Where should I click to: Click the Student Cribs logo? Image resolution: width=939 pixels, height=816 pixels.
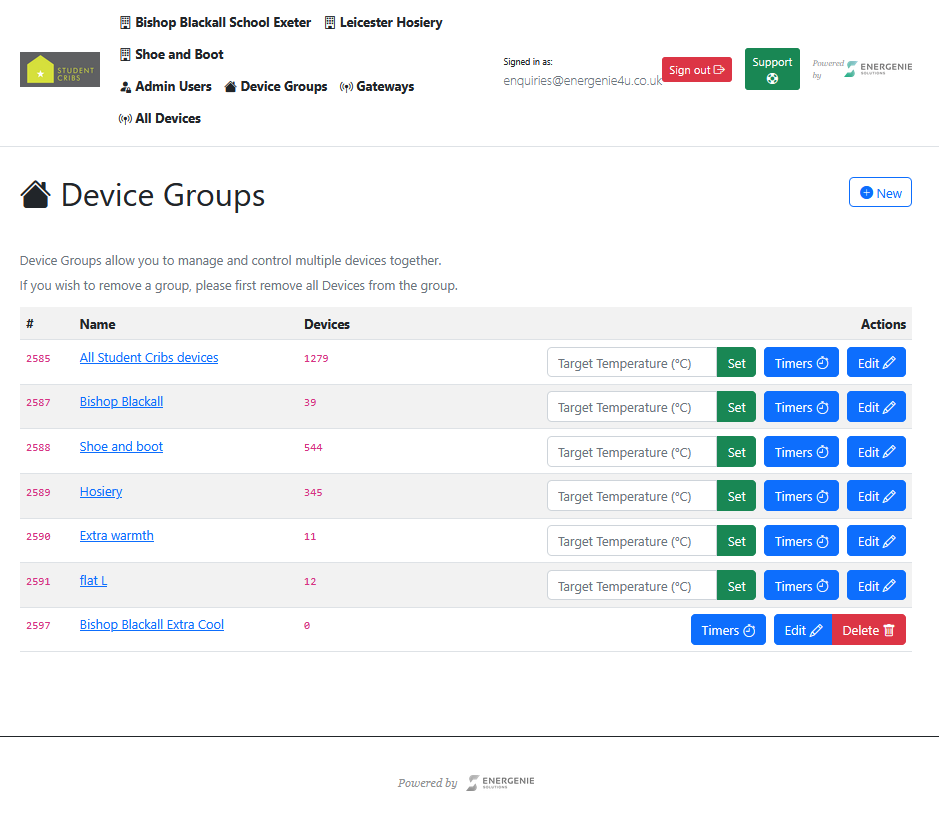pos(60,69)
